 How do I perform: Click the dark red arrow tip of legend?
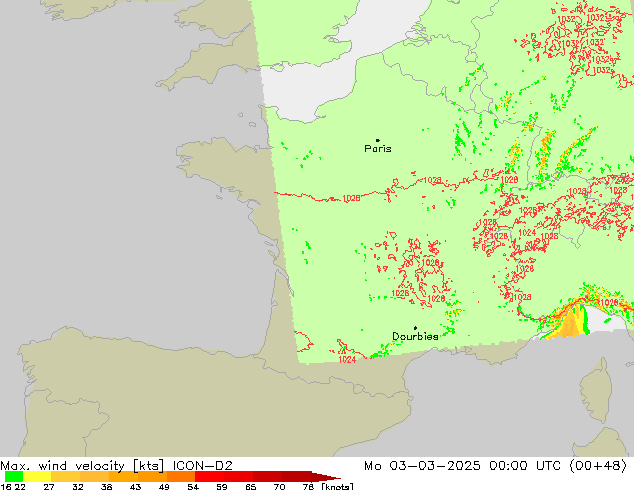click(x=326, y=476)
